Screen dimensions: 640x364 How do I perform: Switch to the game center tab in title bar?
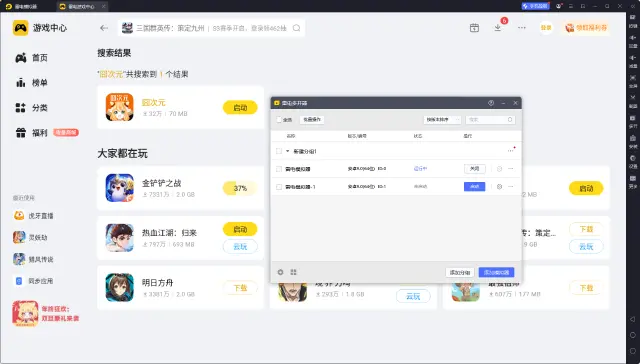pos(81,6)
